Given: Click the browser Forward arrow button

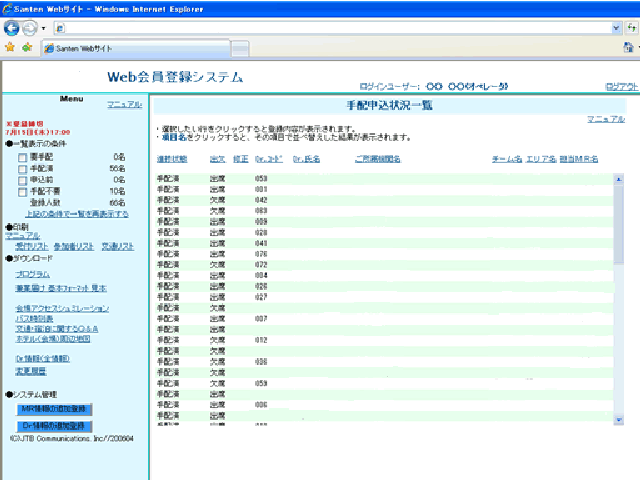Looking at the screenshot, I should tap(29, 28).
